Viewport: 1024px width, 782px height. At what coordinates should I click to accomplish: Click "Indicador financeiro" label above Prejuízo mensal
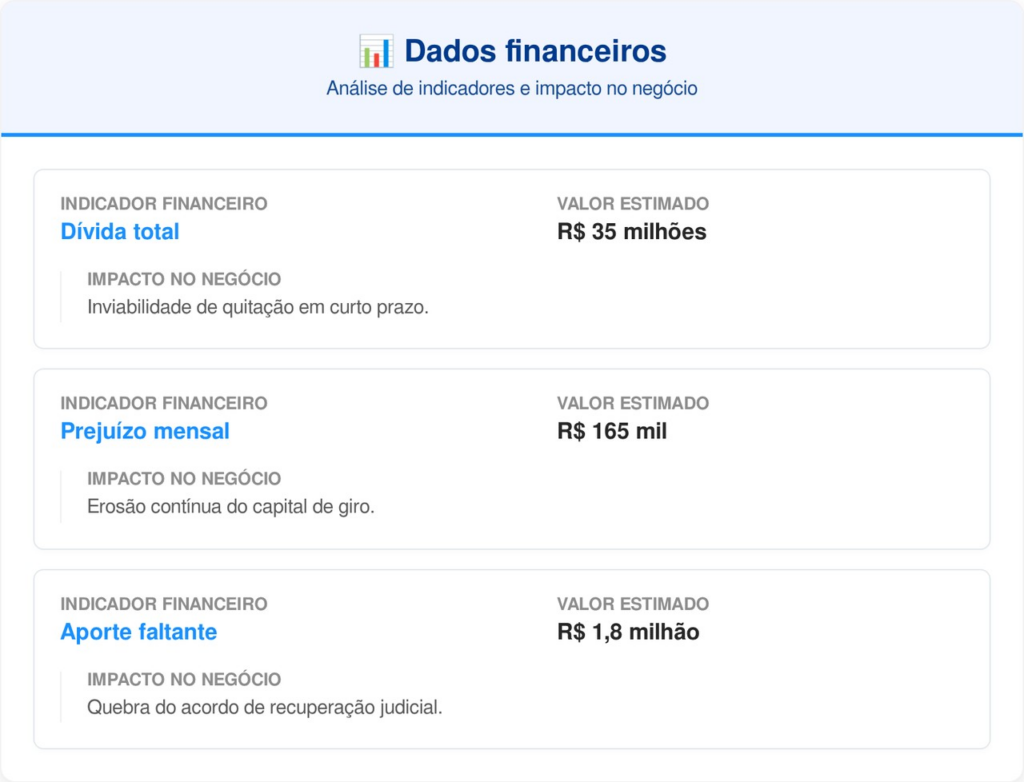tap(164, 404)
